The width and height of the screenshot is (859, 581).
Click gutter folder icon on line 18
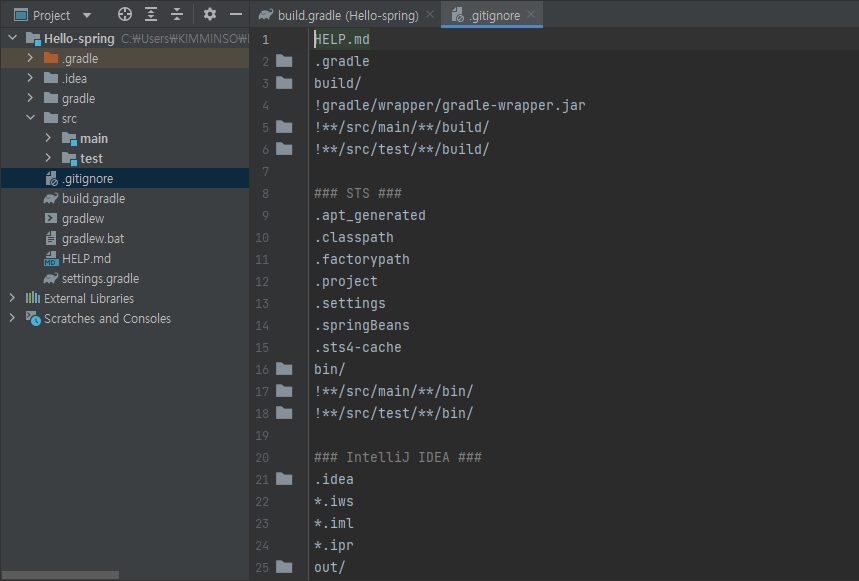pyautogui.click(x=284, y=412)
